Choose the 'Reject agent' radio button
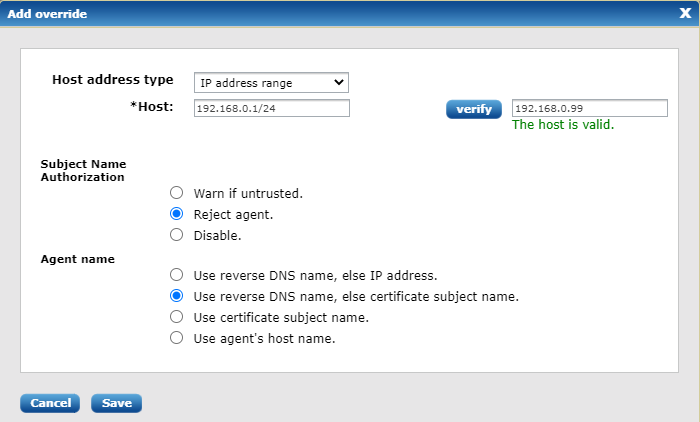Screen dimensions: 700x422 point(177,214)
